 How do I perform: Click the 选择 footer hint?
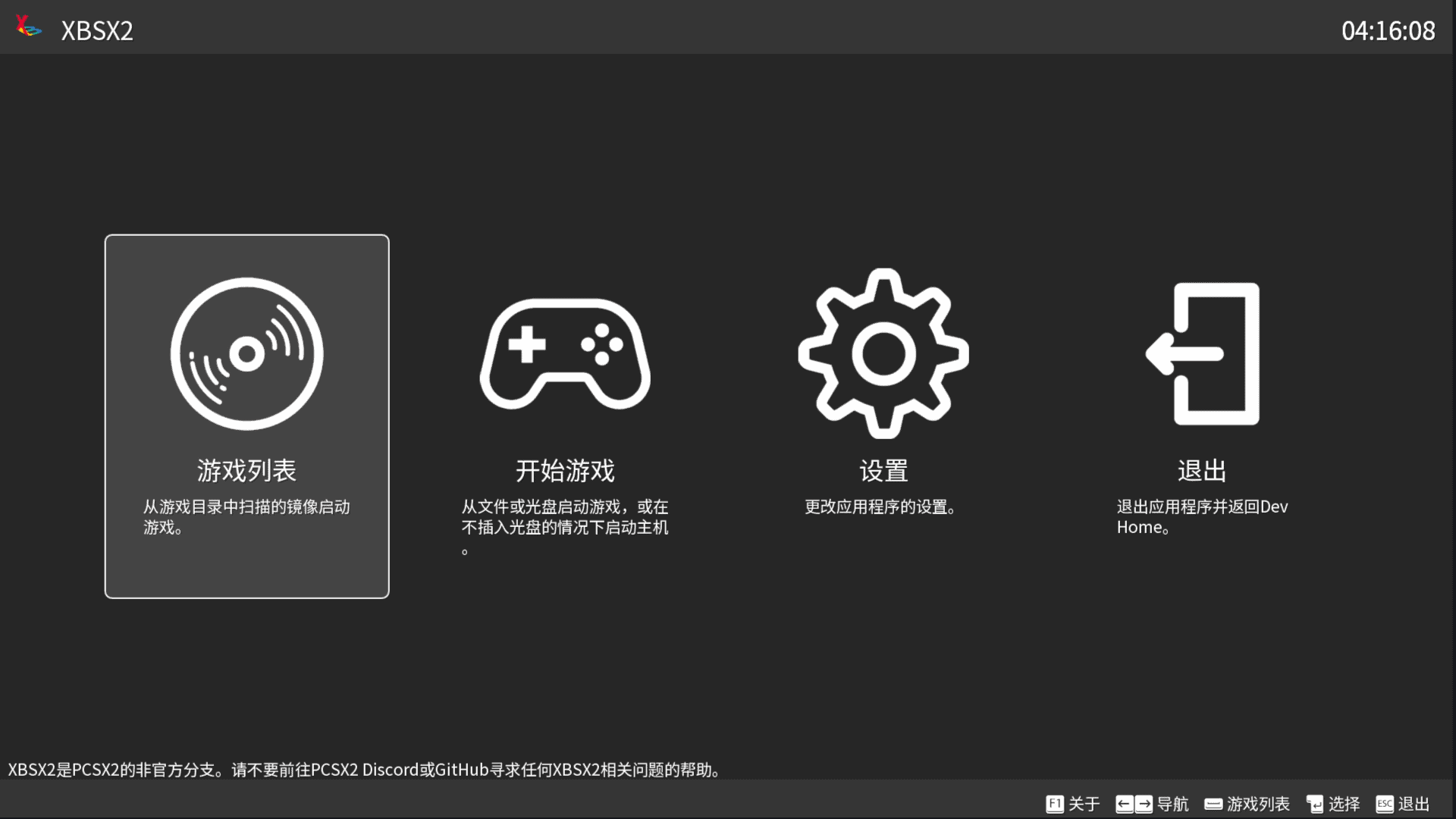[x=1344, y=804]
